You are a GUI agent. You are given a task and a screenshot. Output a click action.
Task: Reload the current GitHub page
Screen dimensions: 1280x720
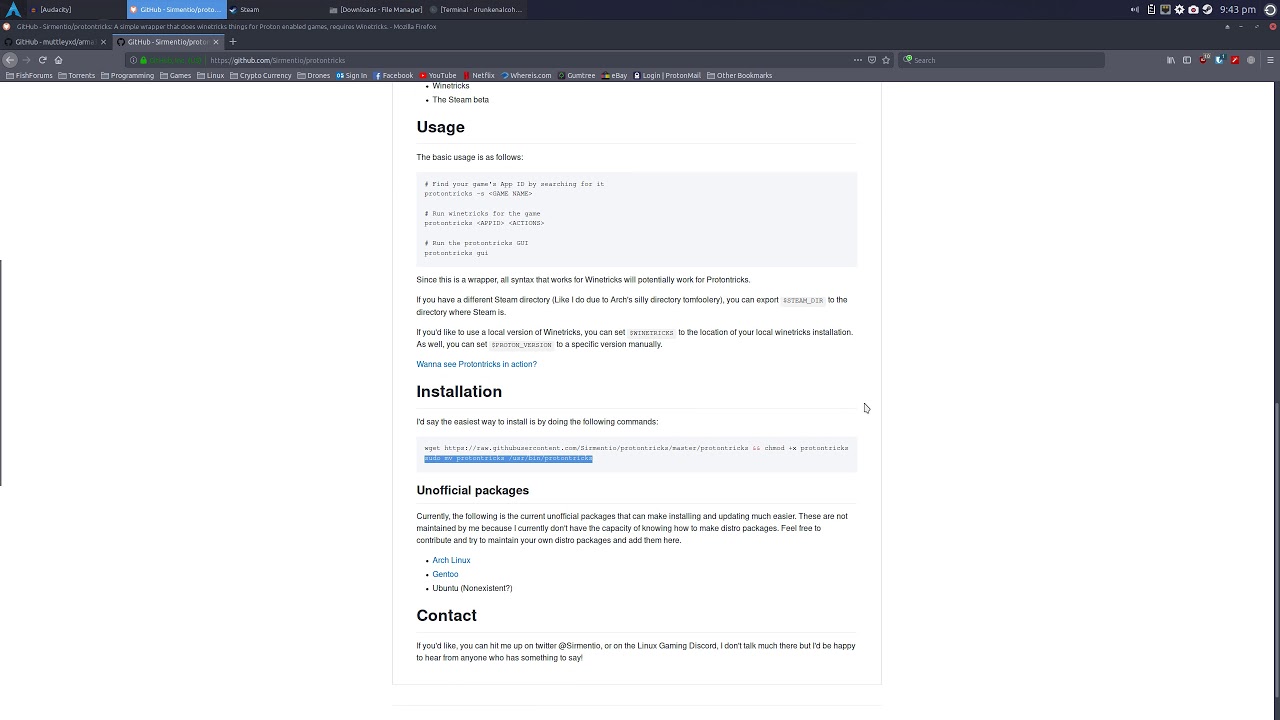tap(42, 60)
